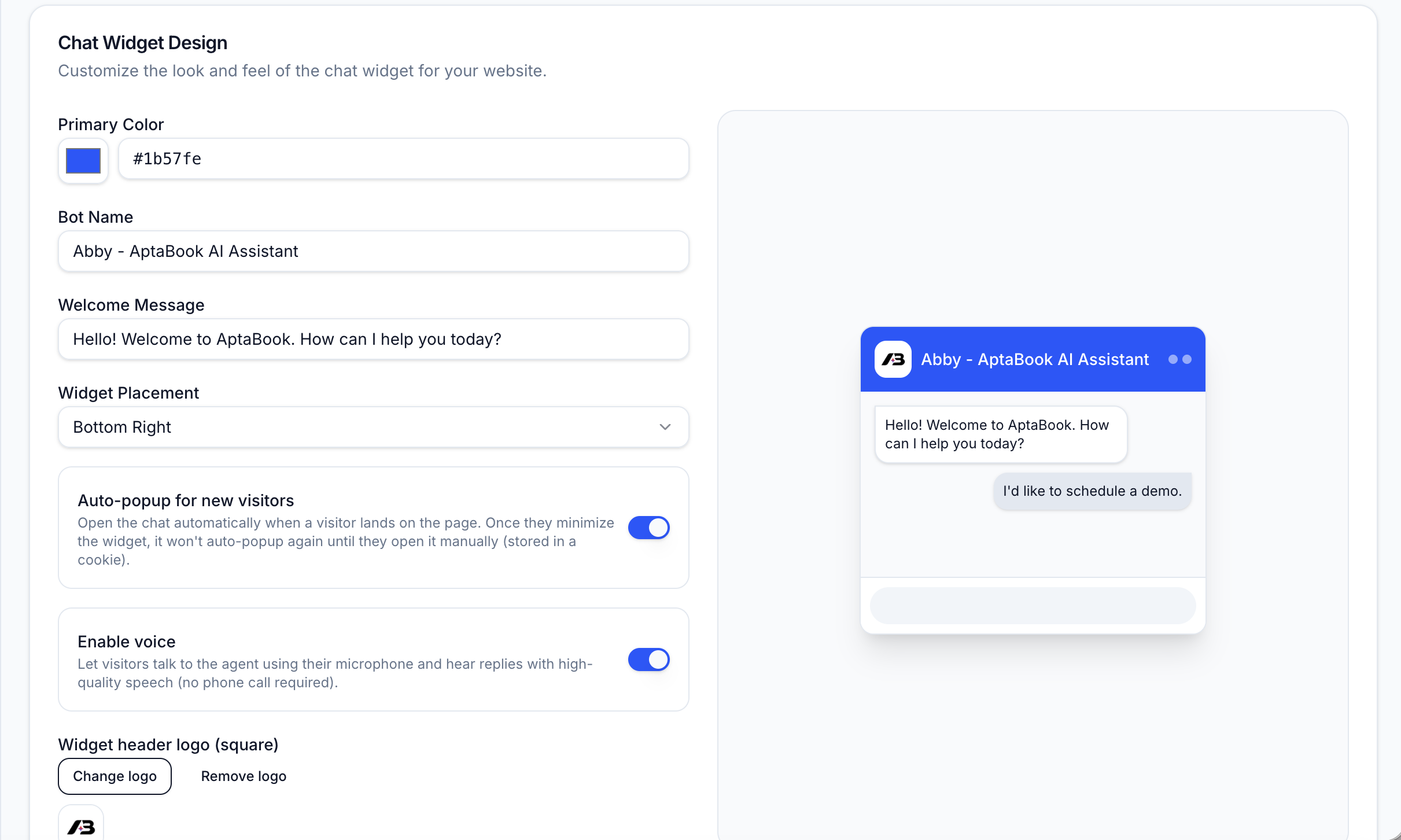Click the uploaded logo thumbnail below Change logo

[81, 824]
